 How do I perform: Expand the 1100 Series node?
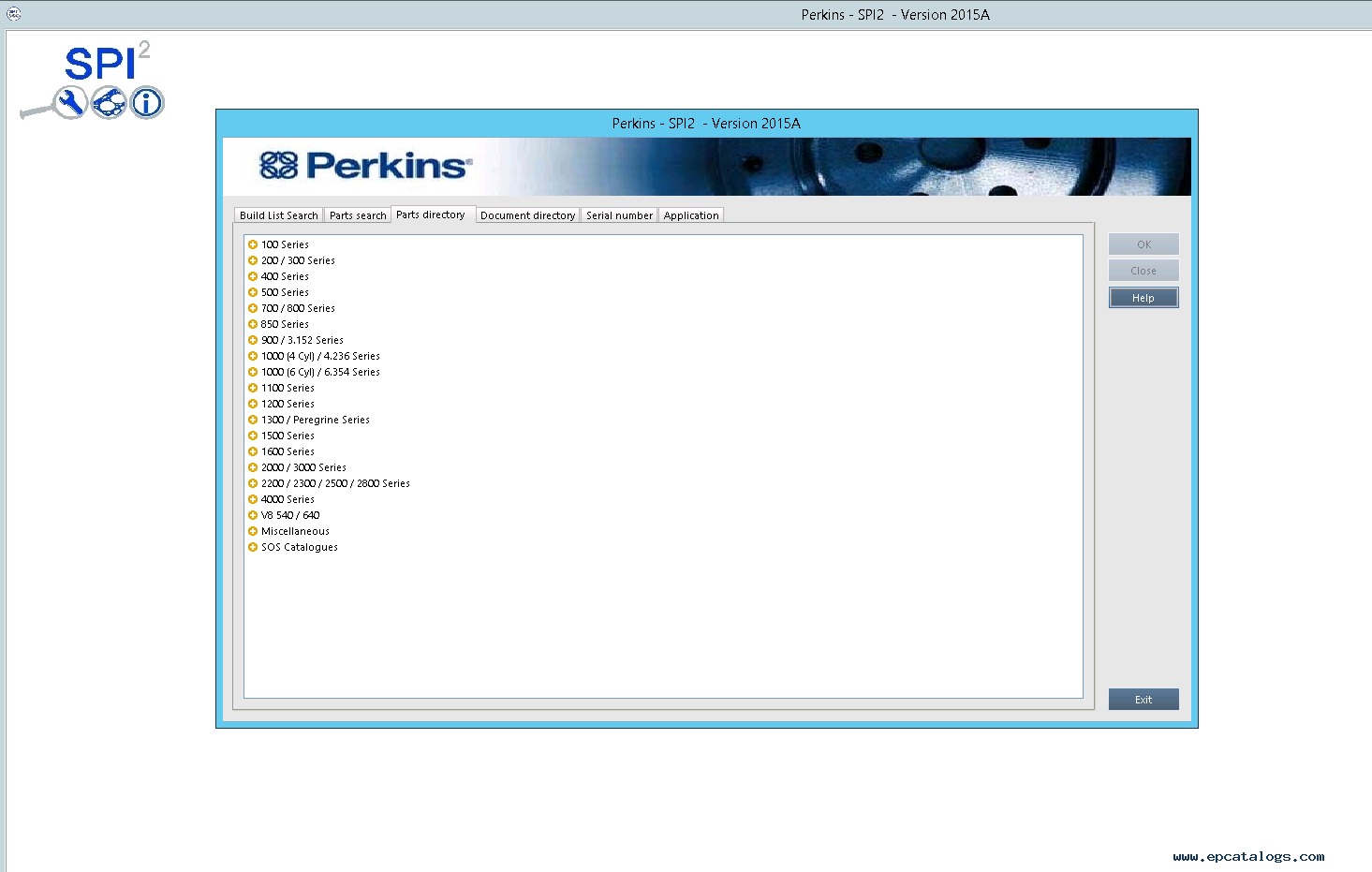tap(253, 388)
